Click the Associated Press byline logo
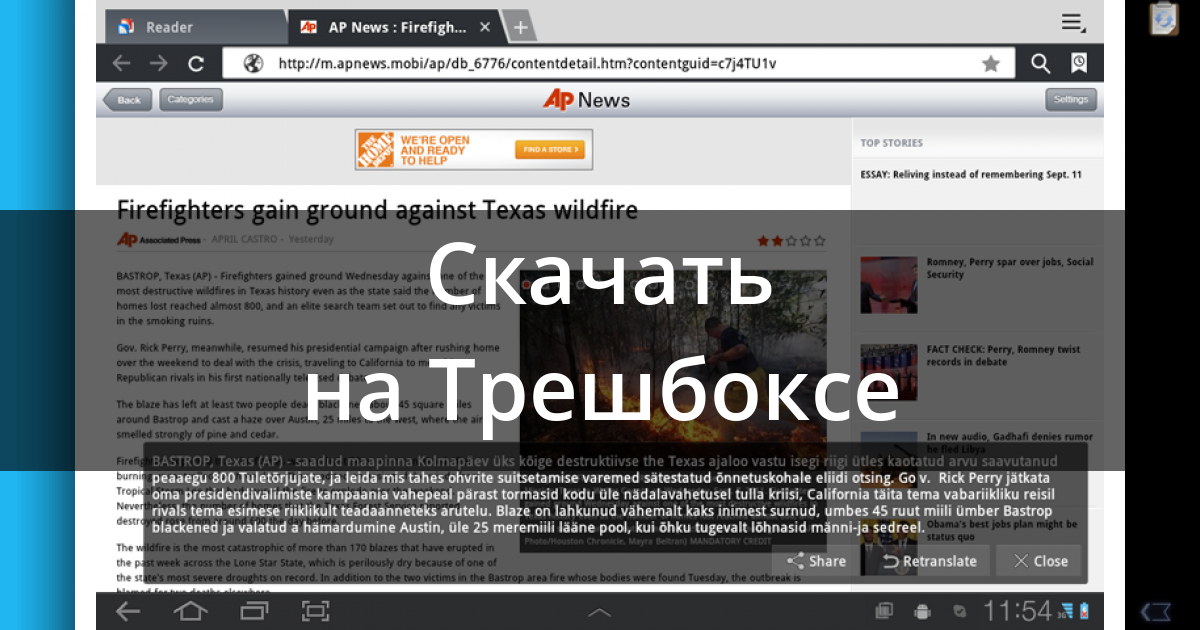The width and height of the screenshot is (1200, 630). click(x=158, y=240)
